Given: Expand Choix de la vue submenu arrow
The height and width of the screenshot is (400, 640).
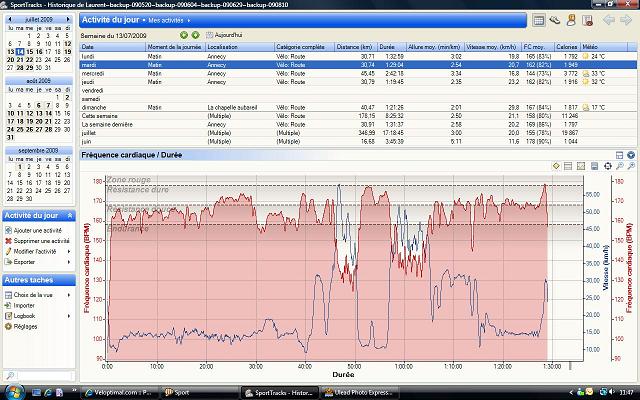Looking at the screenshot, I should point(69,295).
